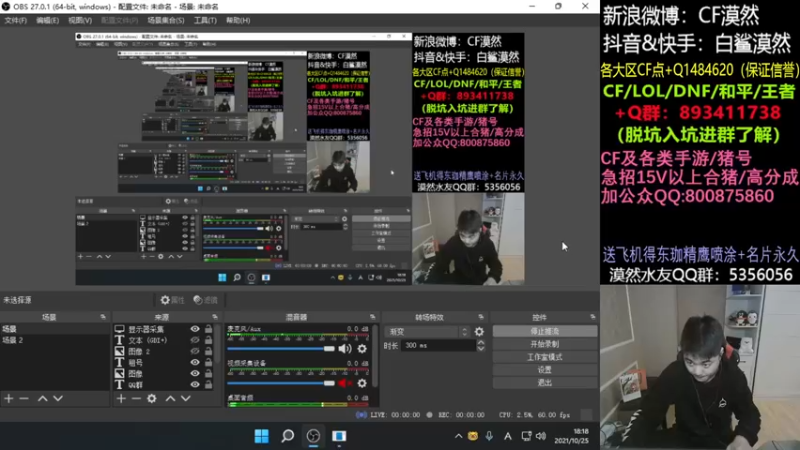The height and width of the screenshot is (450, 800).
Task: Adjust 视频采集设备 volume slider
Action: point(281,383)
